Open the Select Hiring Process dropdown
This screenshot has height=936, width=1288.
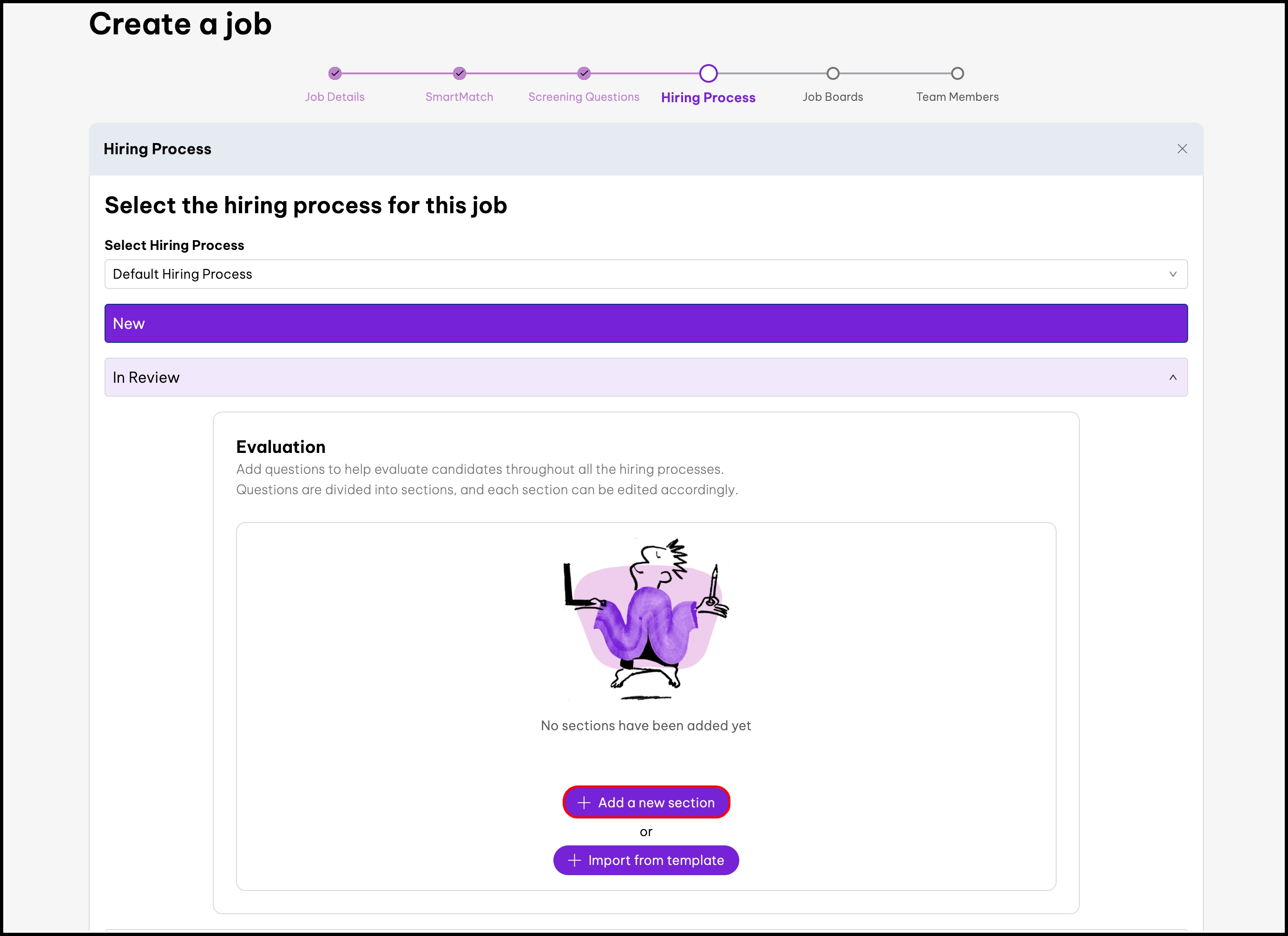(x=646, y=274)
